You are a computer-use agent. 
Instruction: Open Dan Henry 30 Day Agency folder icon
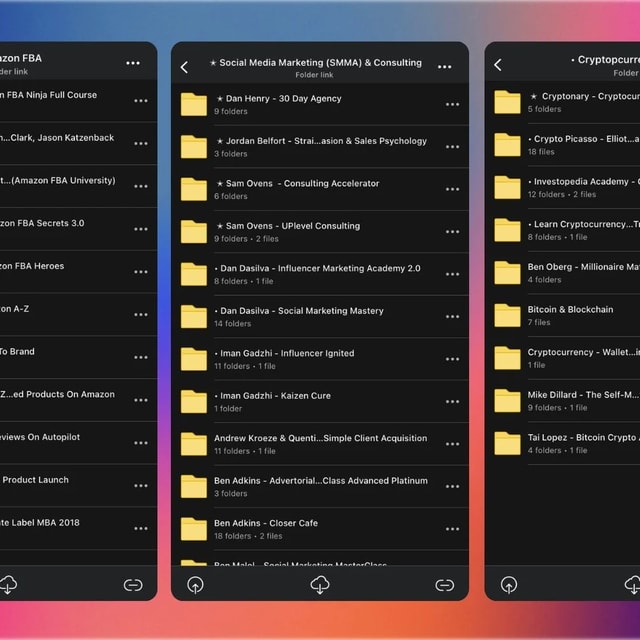194,104
